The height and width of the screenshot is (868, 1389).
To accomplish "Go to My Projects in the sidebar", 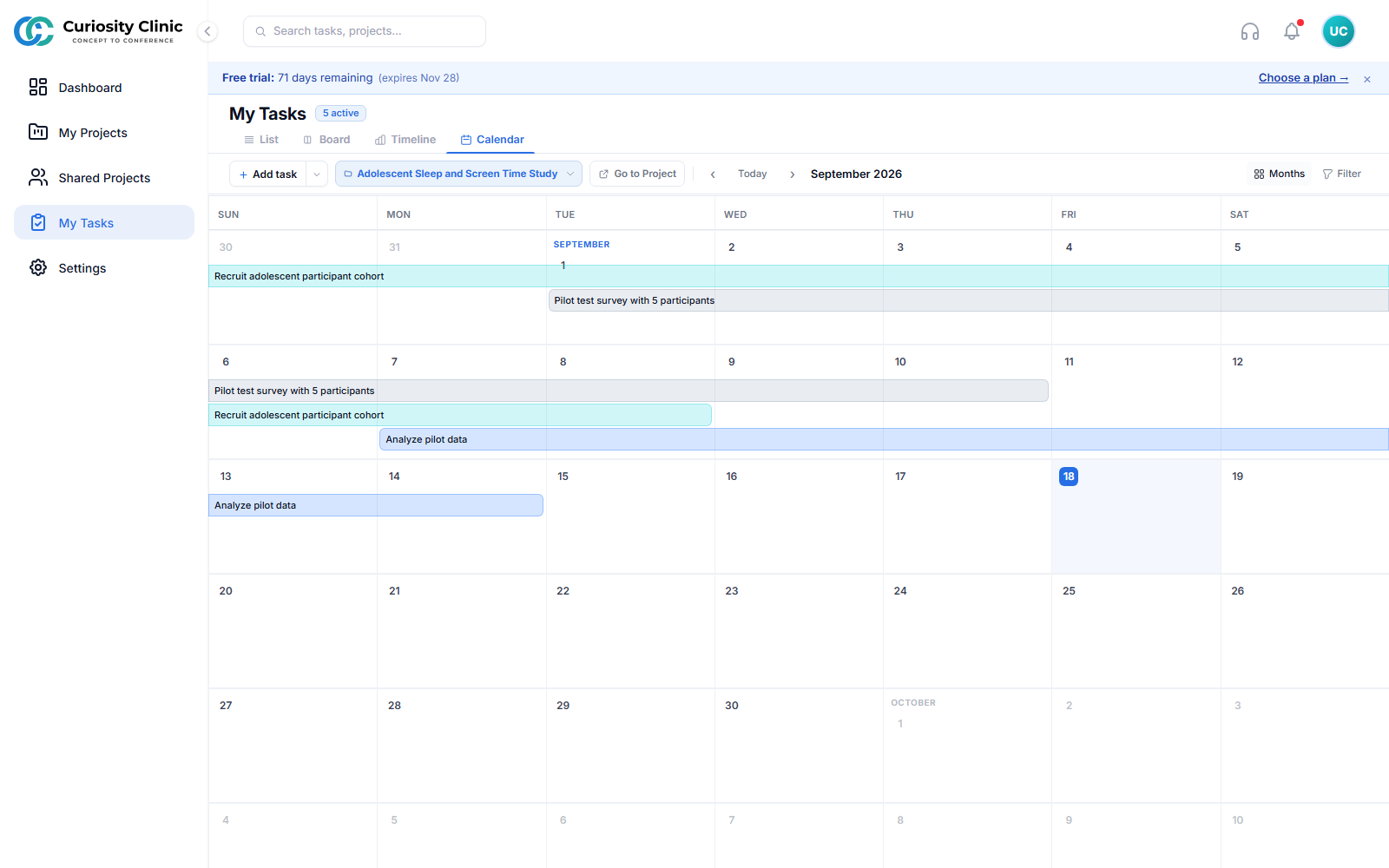I will [x=104, y=133].
